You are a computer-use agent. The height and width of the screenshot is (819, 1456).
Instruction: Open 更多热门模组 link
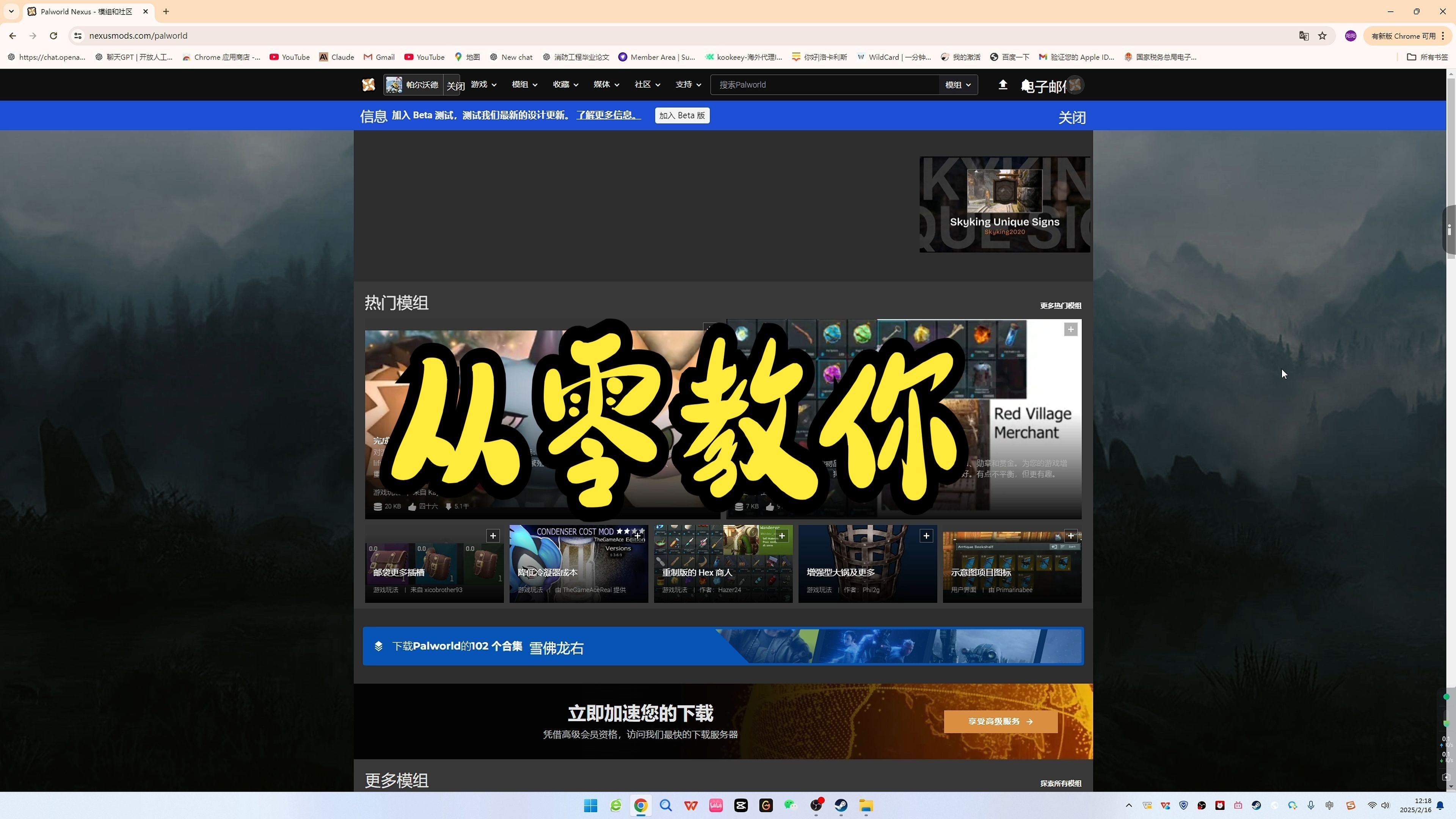(1061, 306)
